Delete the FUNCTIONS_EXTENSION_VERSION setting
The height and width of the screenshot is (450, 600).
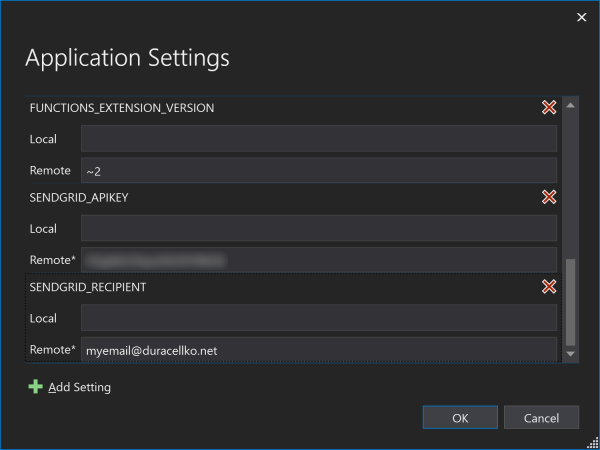click(548, 107)
